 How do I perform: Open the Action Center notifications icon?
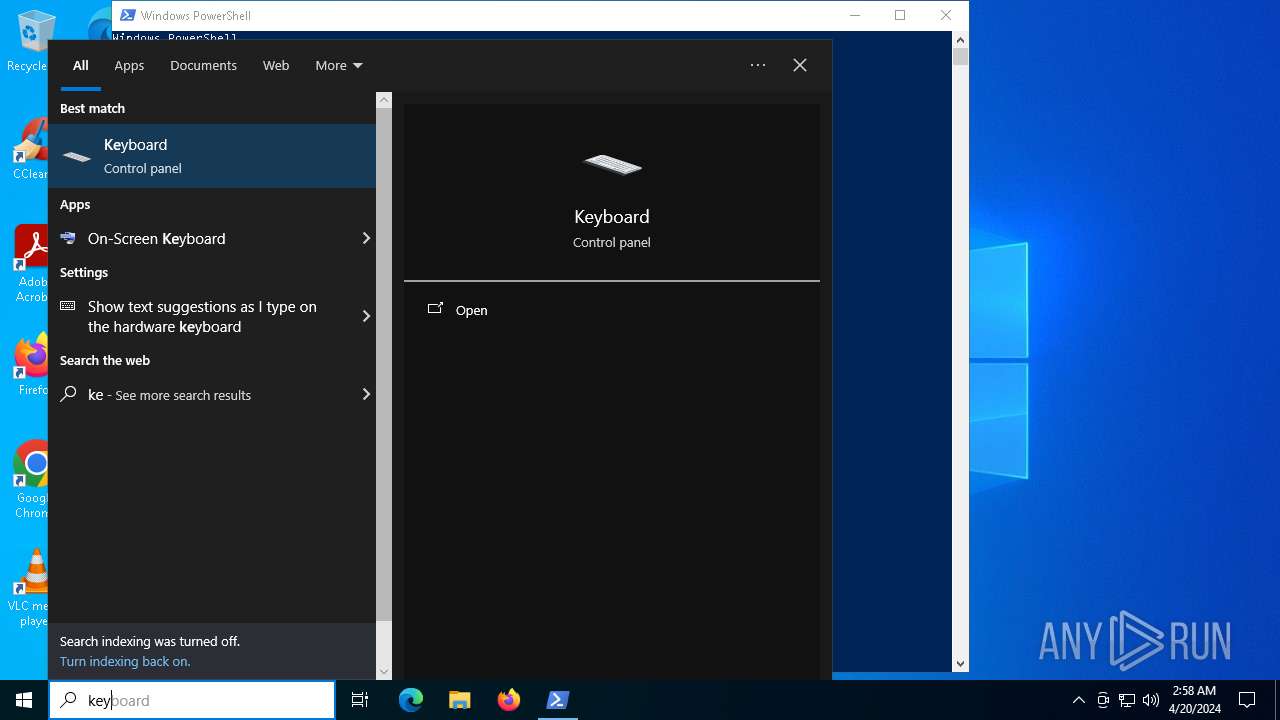(x=1247, y=700)
